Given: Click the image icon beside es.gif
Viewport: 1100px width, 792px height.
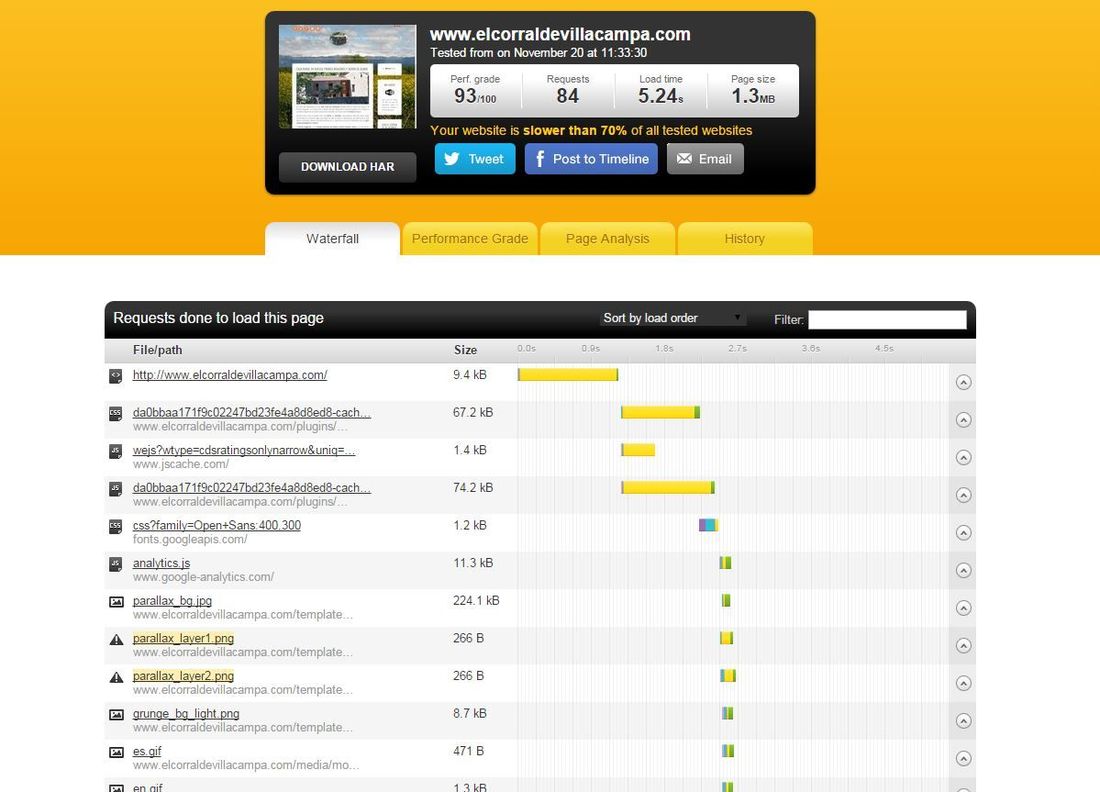Looking at the screenshot, I should [116, 753].
